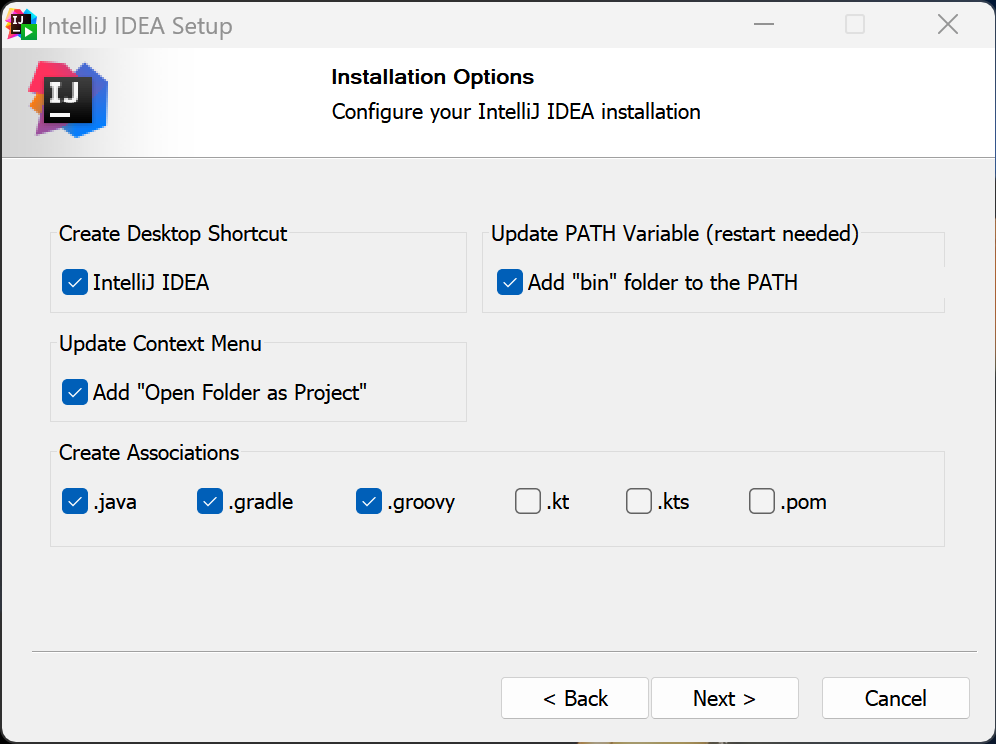This screenshot has width=996, height=744.
Task: Click the "Installation Options" heading
Action: pos(432,77)
